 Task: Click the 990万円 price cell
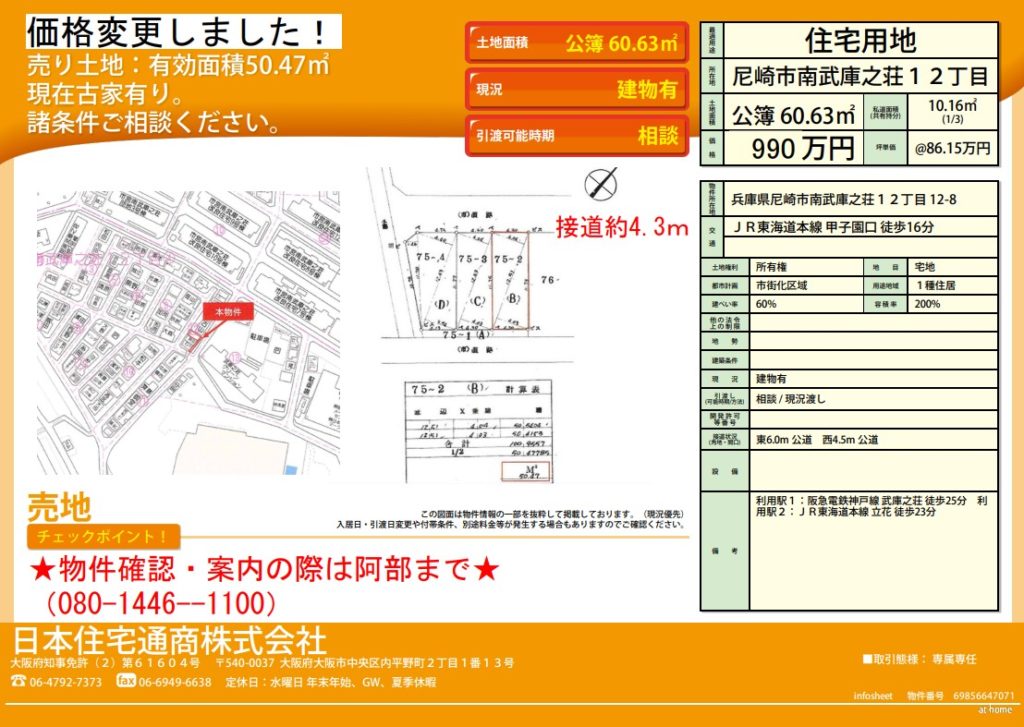[x=803, y=148]
